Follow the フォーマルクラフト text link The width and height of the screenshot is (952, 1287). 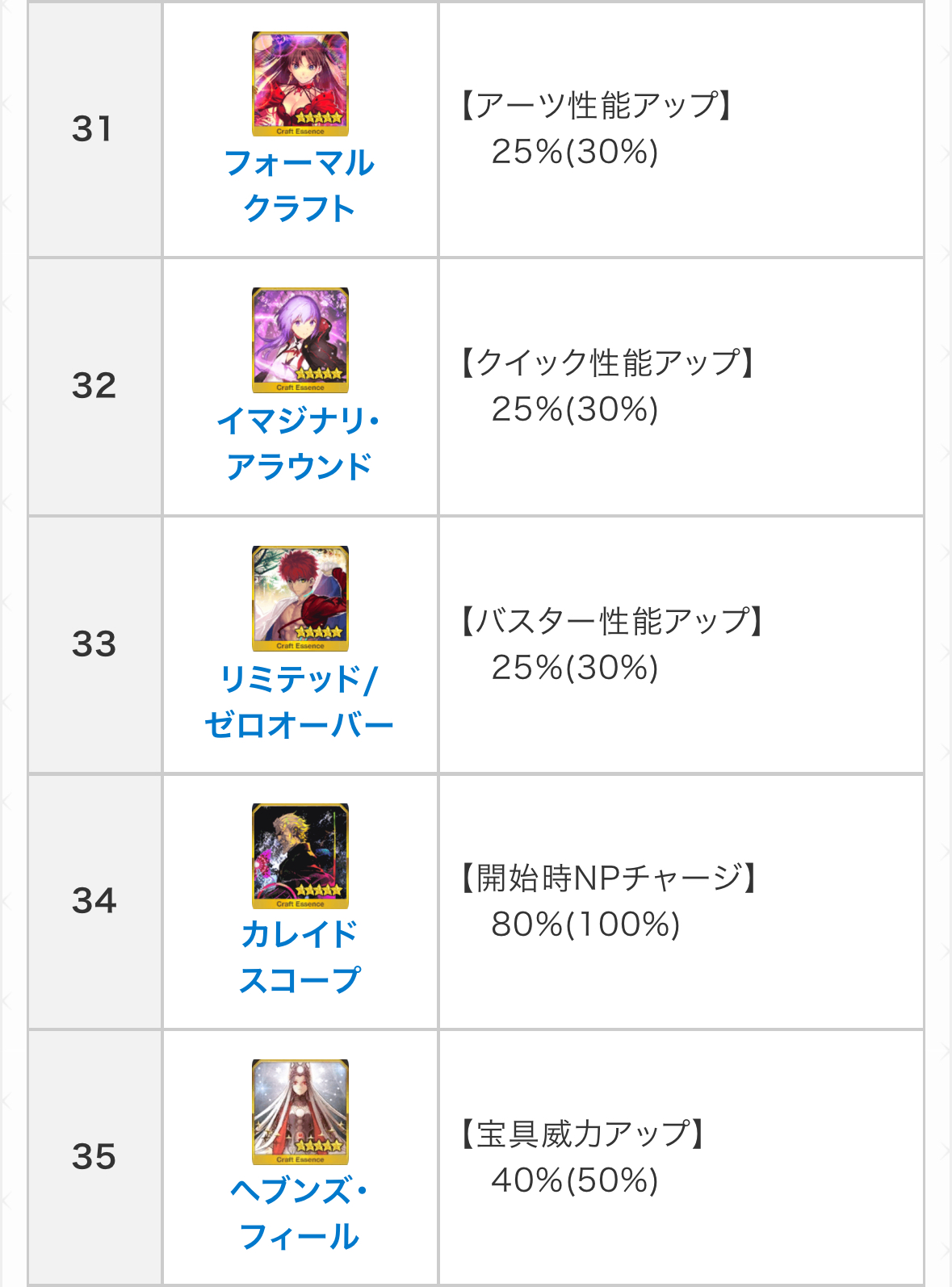point(300,186)
